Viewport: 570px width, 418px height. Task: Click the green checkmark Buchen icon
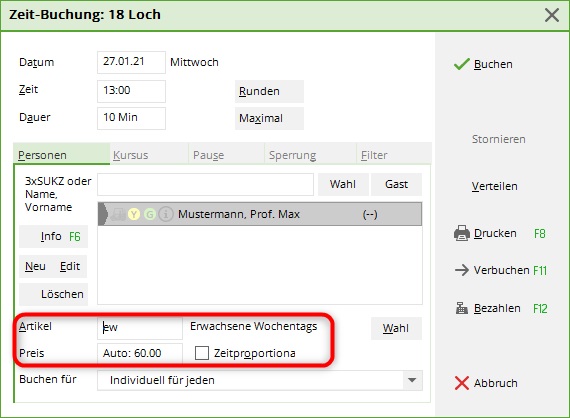tap(462, 64)
